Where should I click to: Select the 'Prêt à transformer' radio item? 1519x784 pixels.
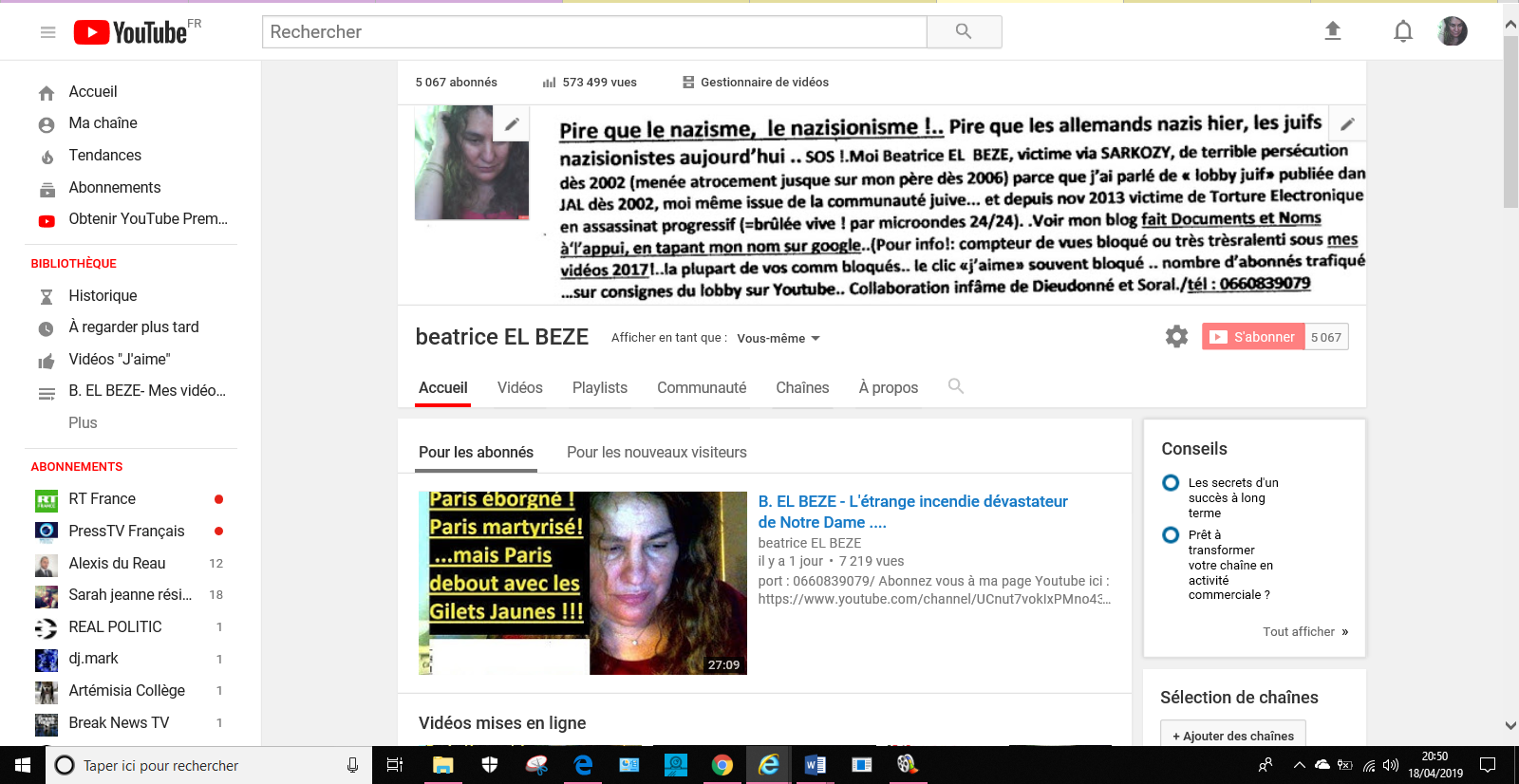1171,535
